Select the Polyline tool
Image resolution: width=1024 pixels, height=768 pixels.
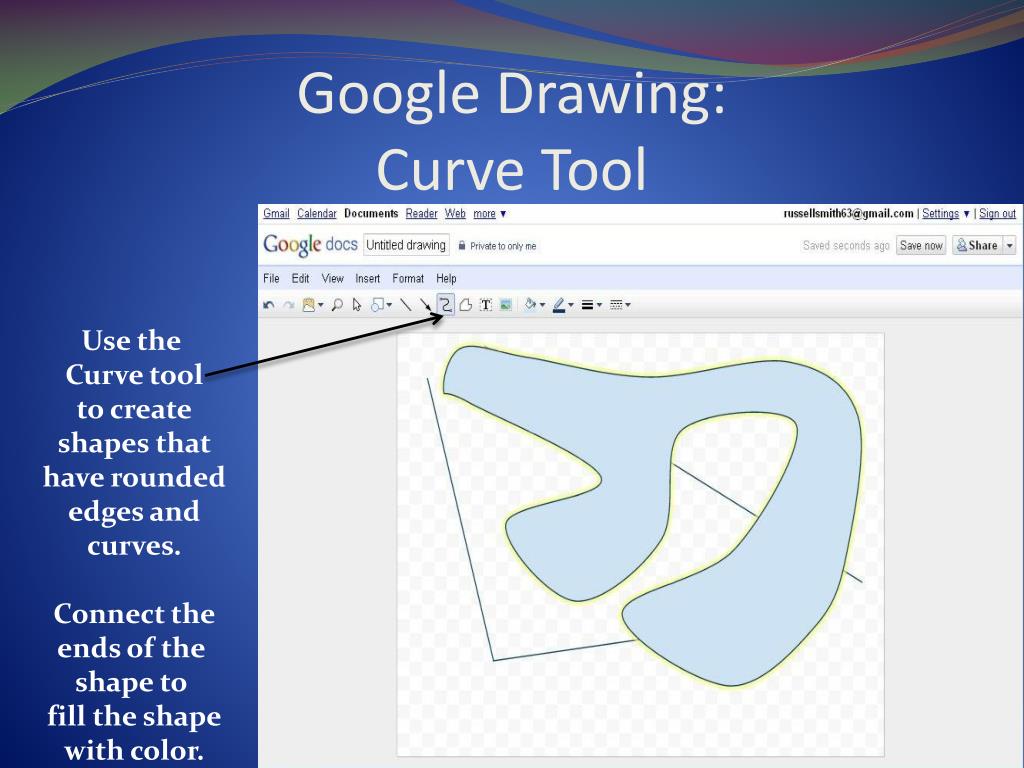pos(466,305)
